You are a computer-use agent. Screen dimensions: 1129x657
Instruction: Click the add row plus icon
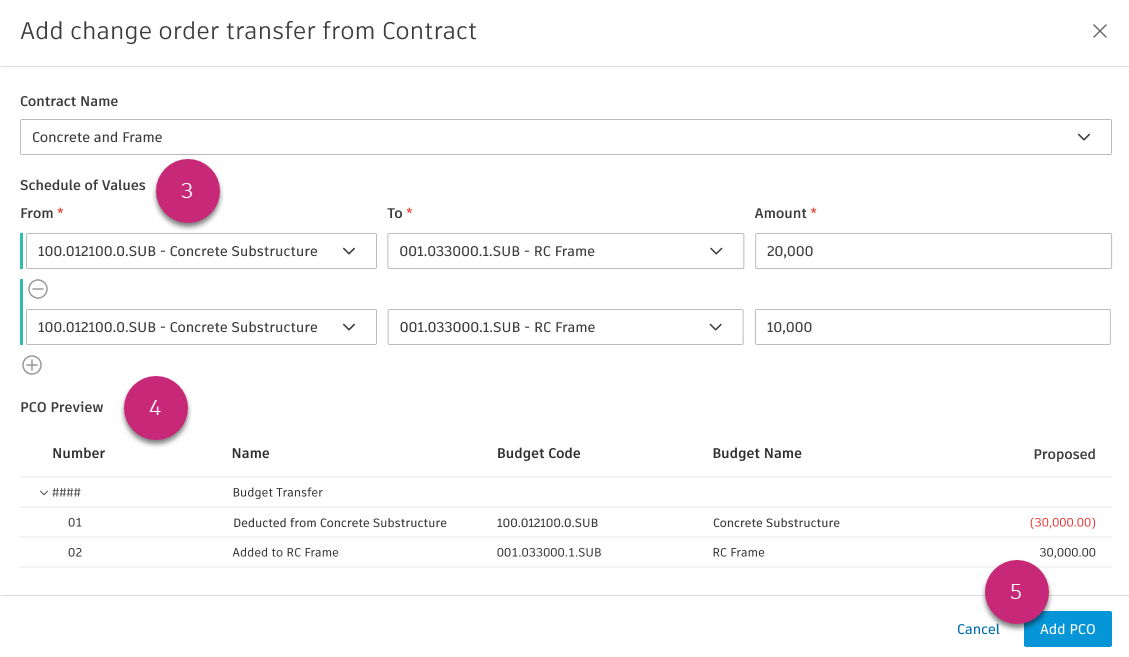coord(33,365)
